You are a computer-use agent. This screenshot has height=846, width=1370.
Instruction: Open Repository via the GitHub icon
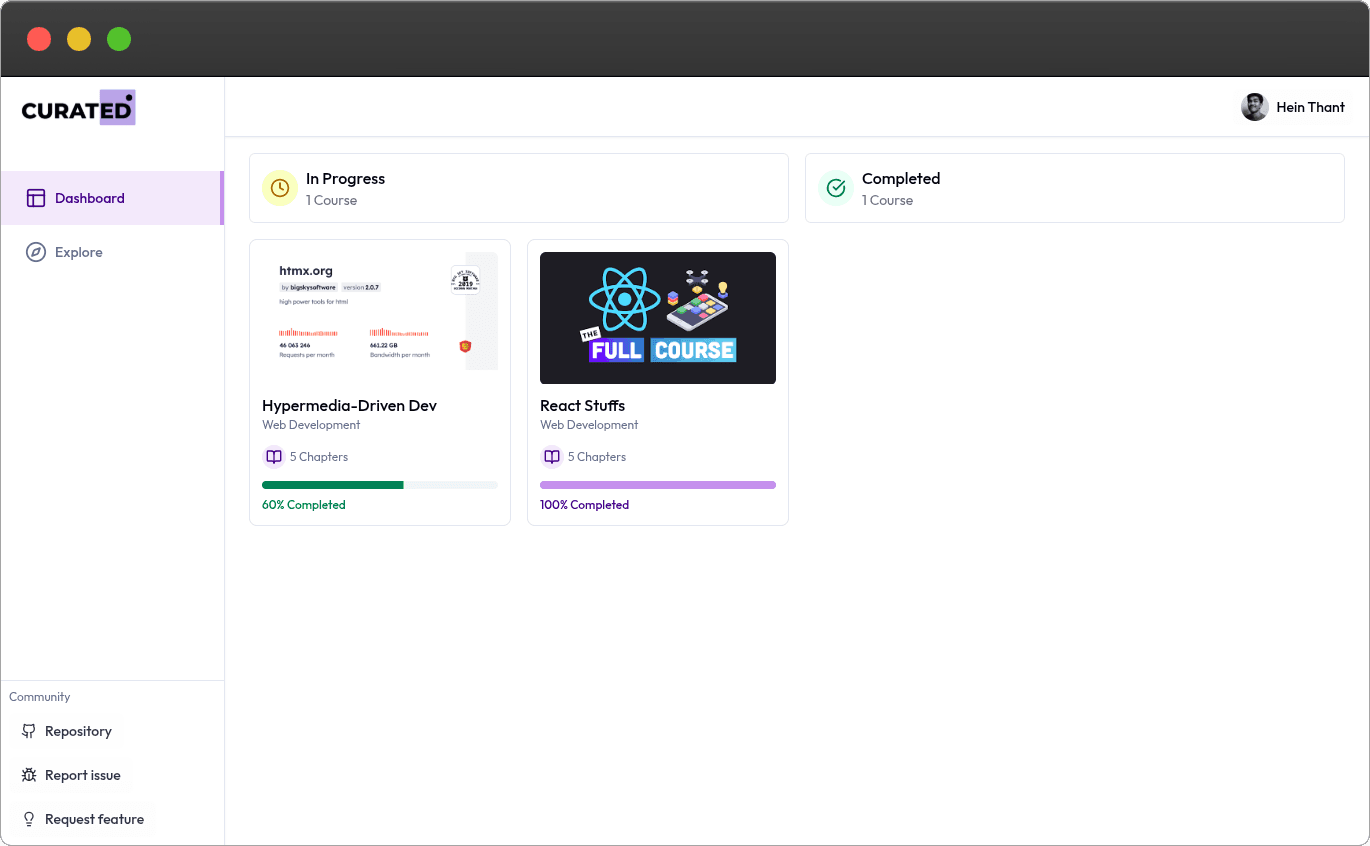point(28,731)
